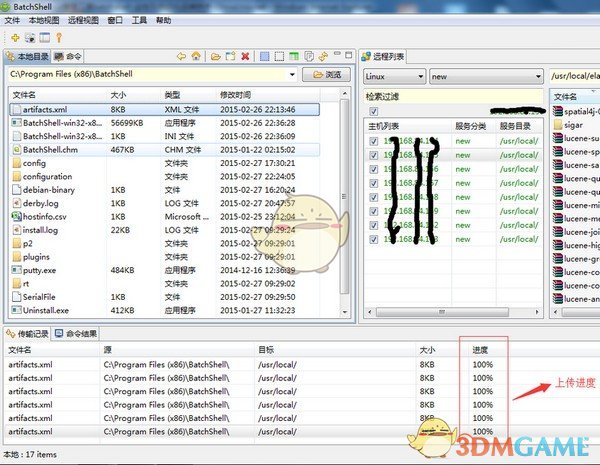The width and height of the screenshot is (600, 465).
Task: Sort local files by 修改时间 column
Action: 267,95
